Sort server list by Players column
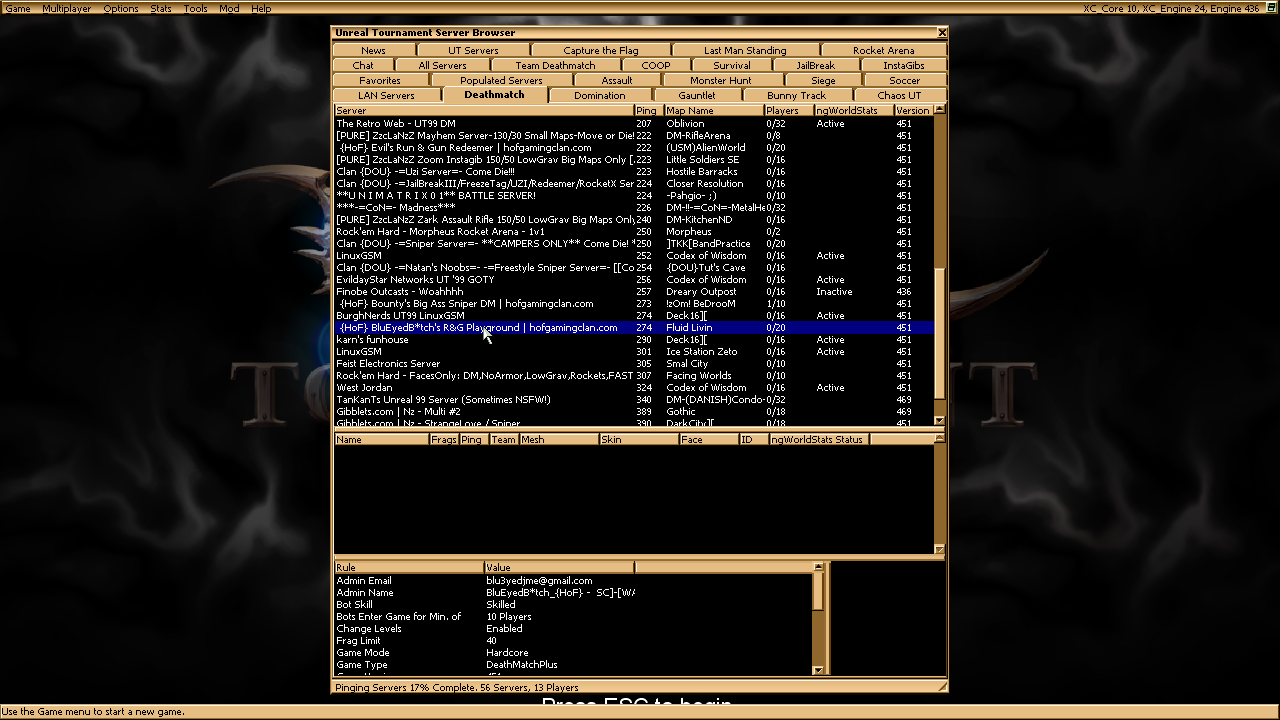 point(789,110)
